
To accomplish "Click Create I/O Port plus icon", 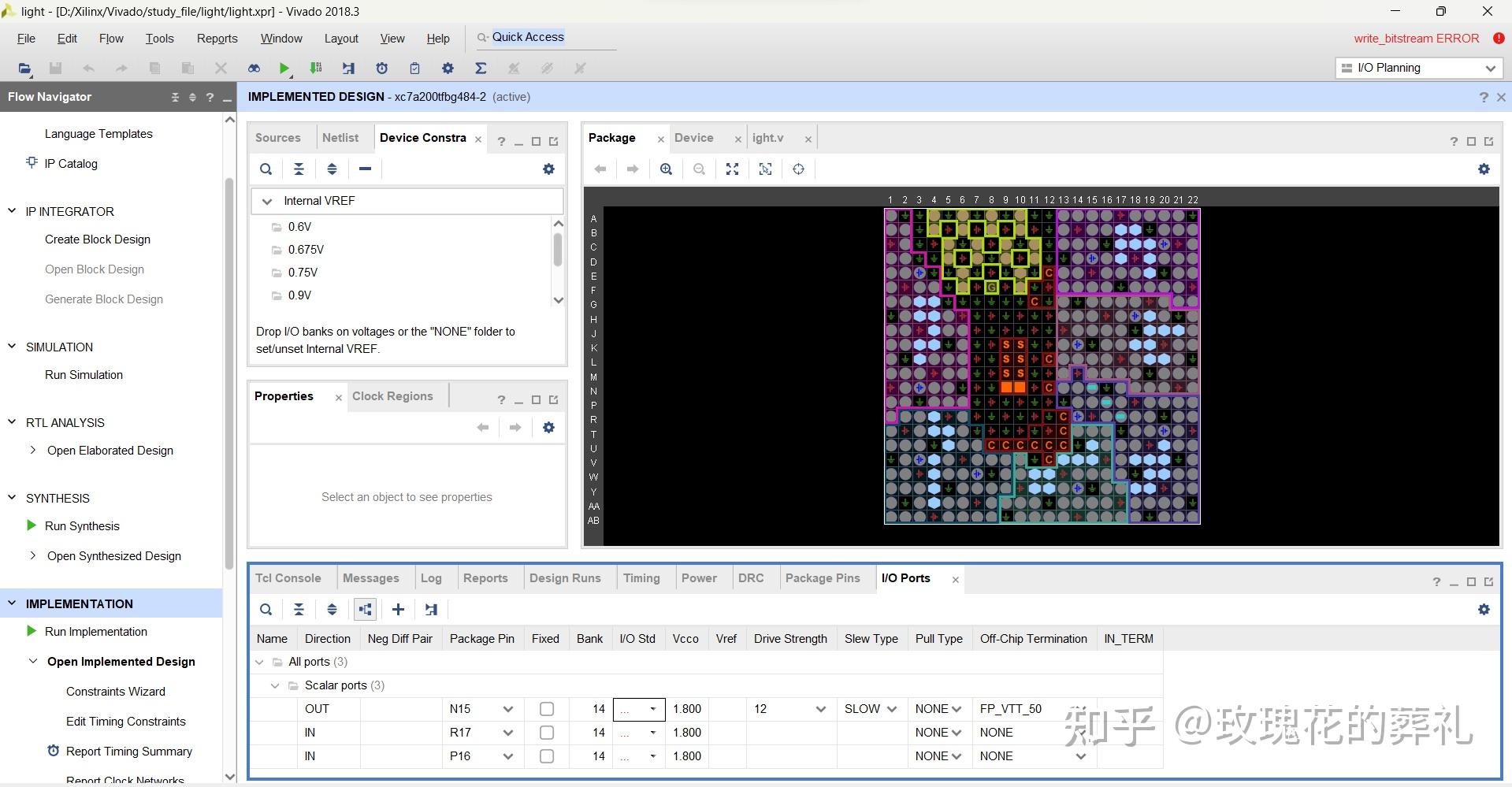I will 398,609.
